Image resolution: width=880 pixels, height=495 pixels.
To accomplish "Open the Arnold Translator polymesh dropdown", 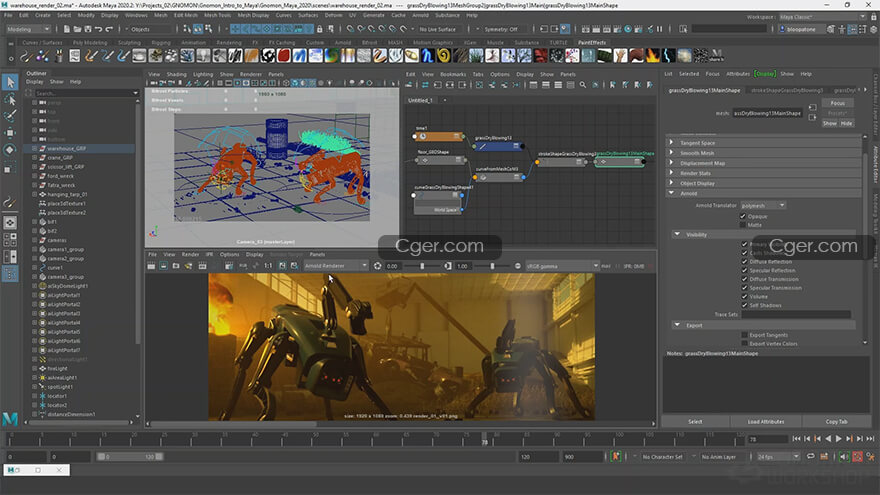I will coord(763,205).
